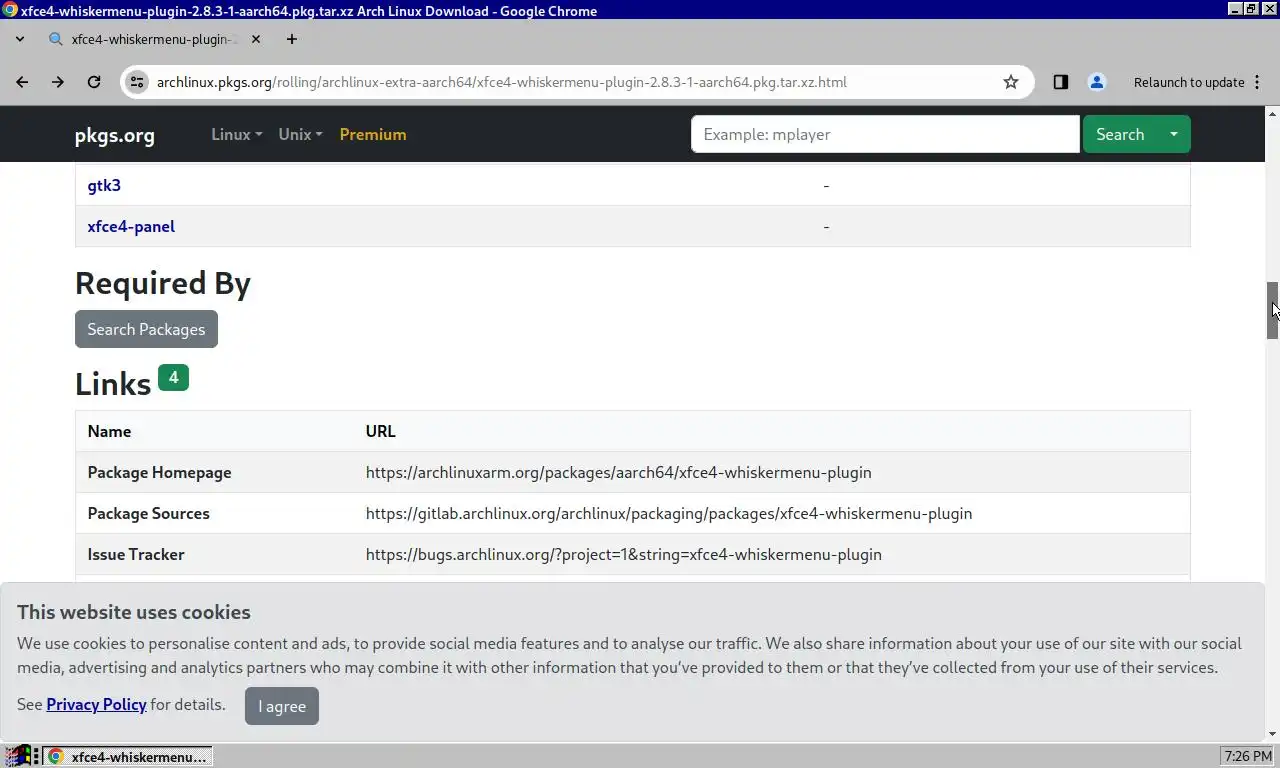Go forward in browser history
The width and height of the screenshot is (1280, 768).
(58, 82)
